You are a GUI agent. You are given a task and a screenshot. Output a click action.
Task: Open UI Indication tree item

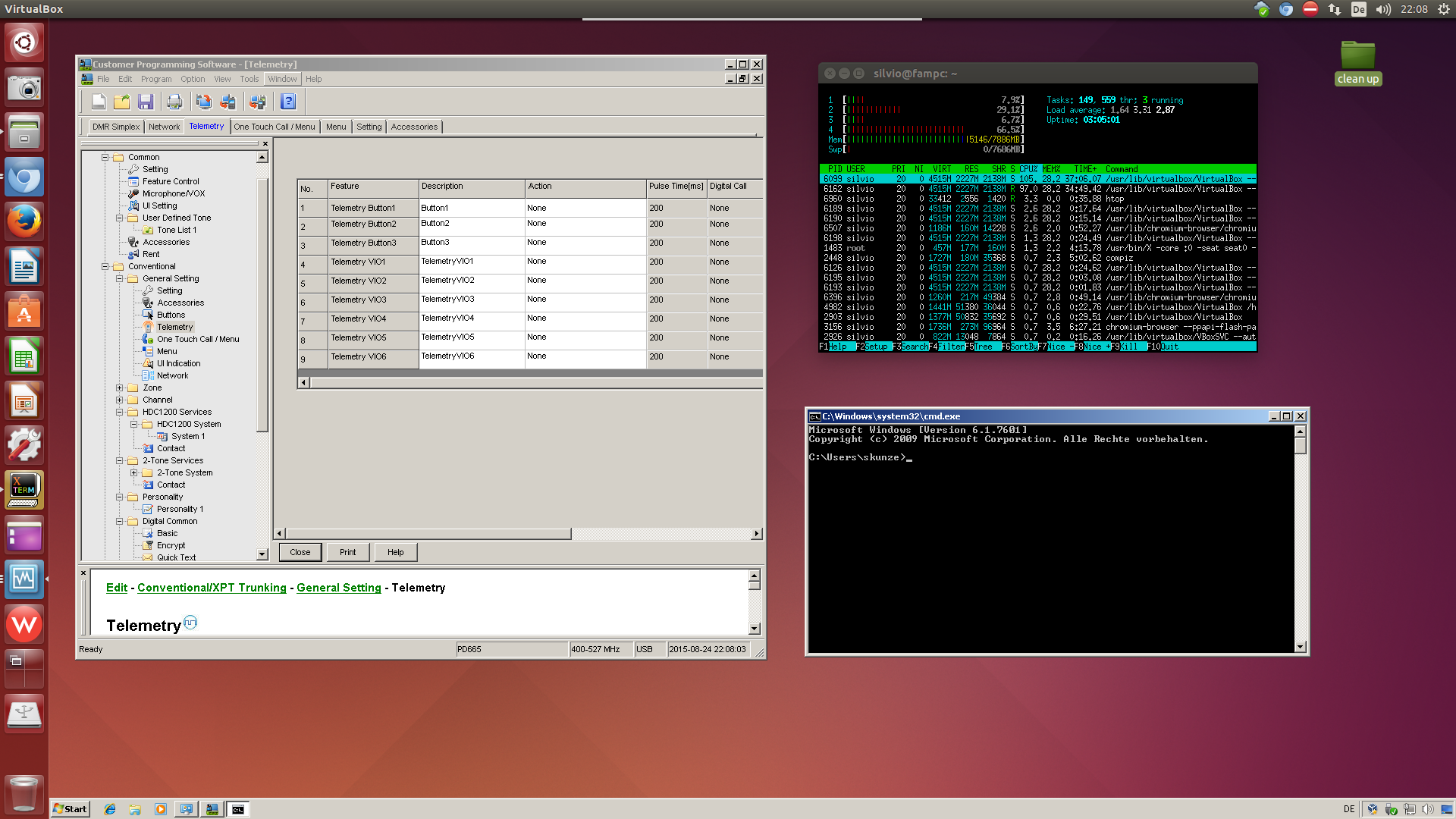(x=178, y=363)
